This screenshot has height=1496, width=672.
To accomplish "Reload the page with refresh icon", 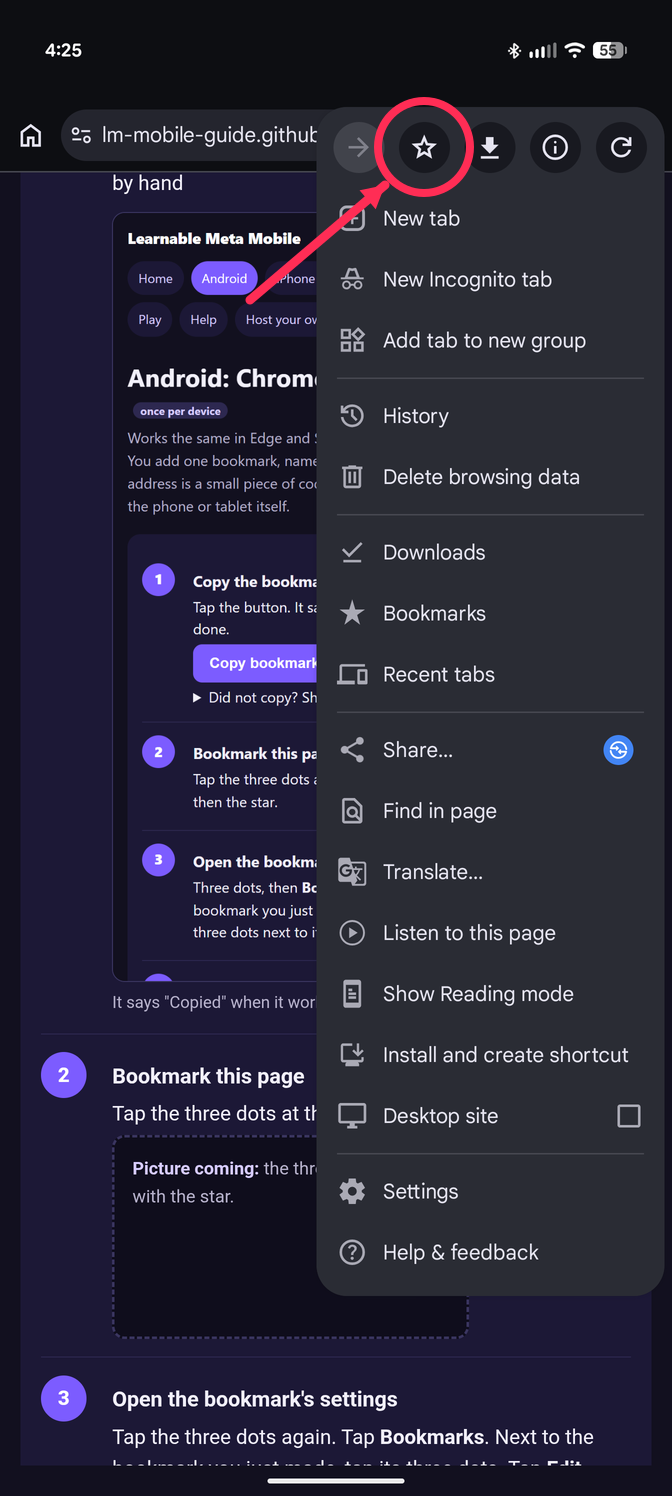I will pyautogui.click(x=621, y=148).
